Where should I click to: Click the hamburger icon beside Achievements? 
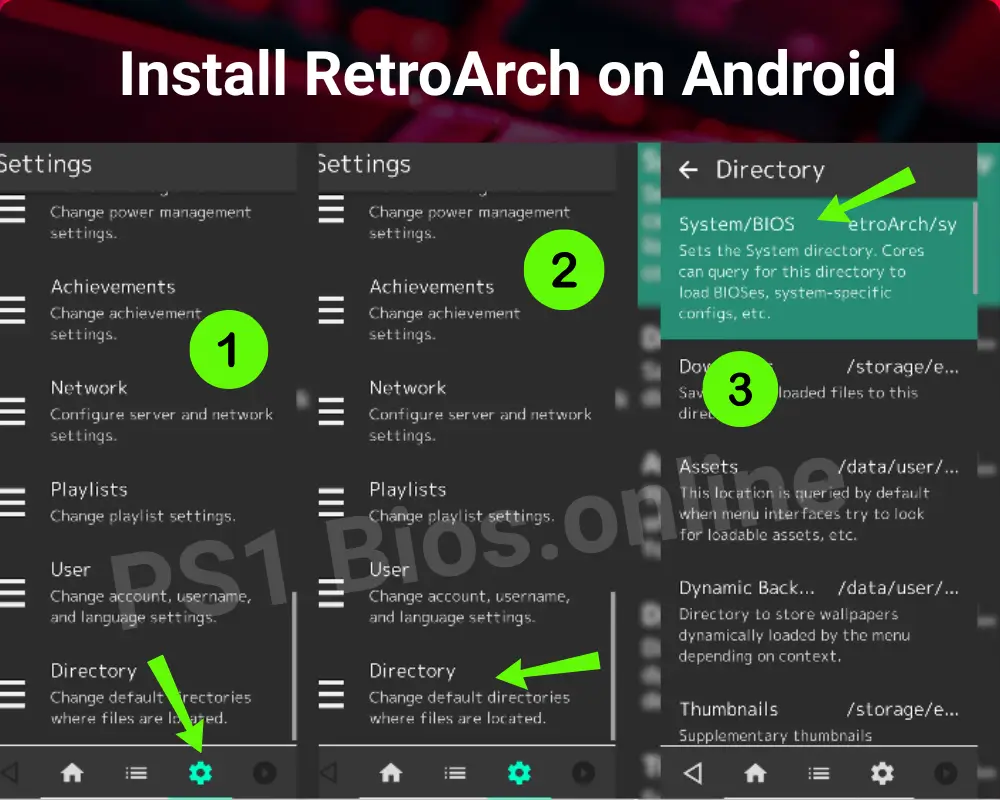click(12, 310)
